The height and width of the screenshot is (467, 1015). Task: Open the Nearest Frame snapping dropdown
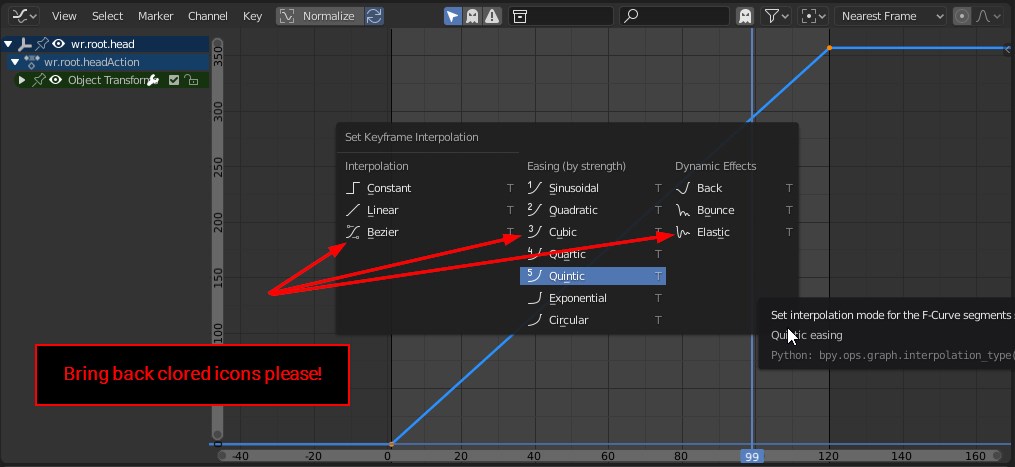891,16
